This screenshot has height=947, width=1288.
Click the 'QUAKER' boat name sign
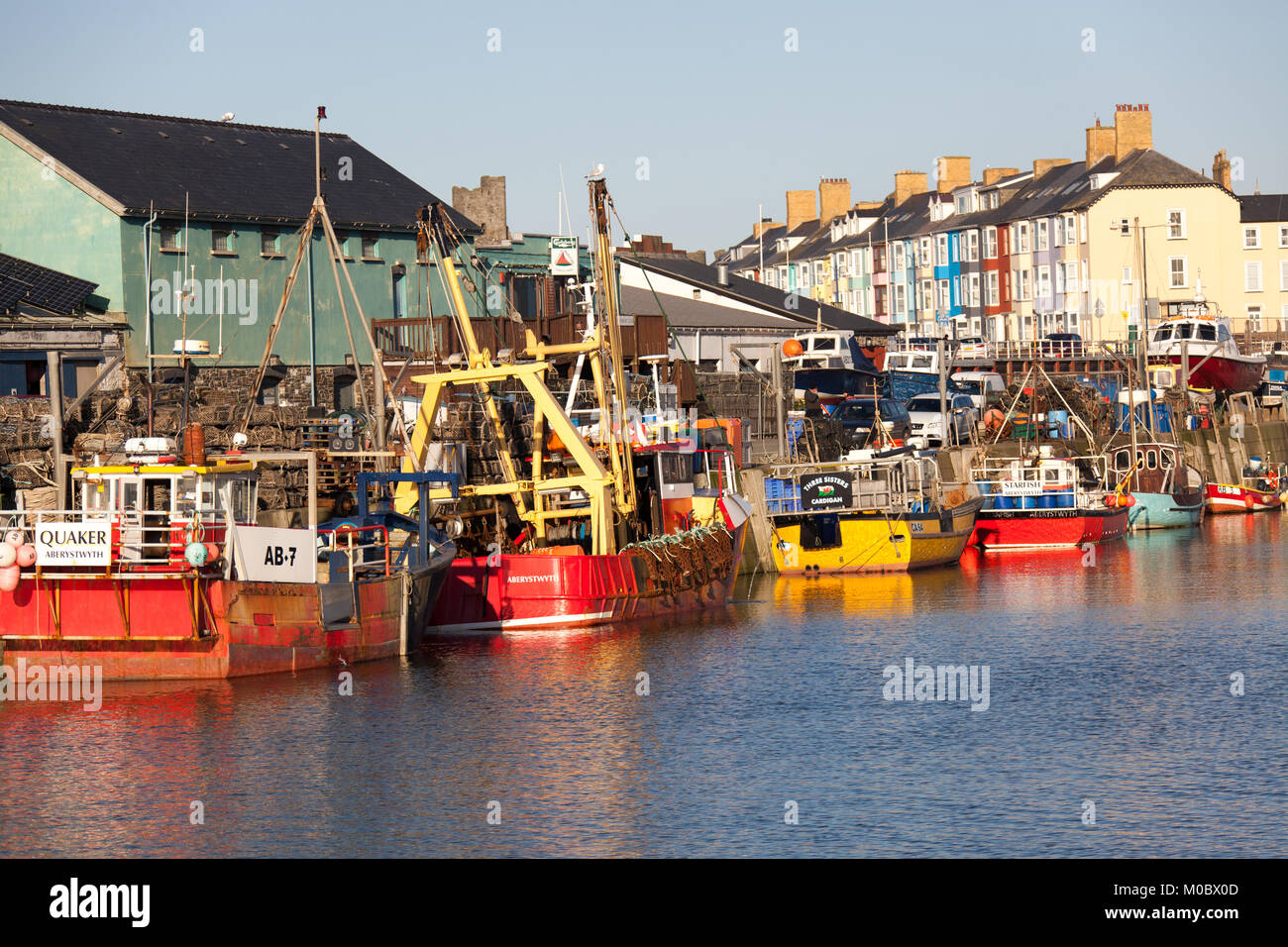click(72, 544)
